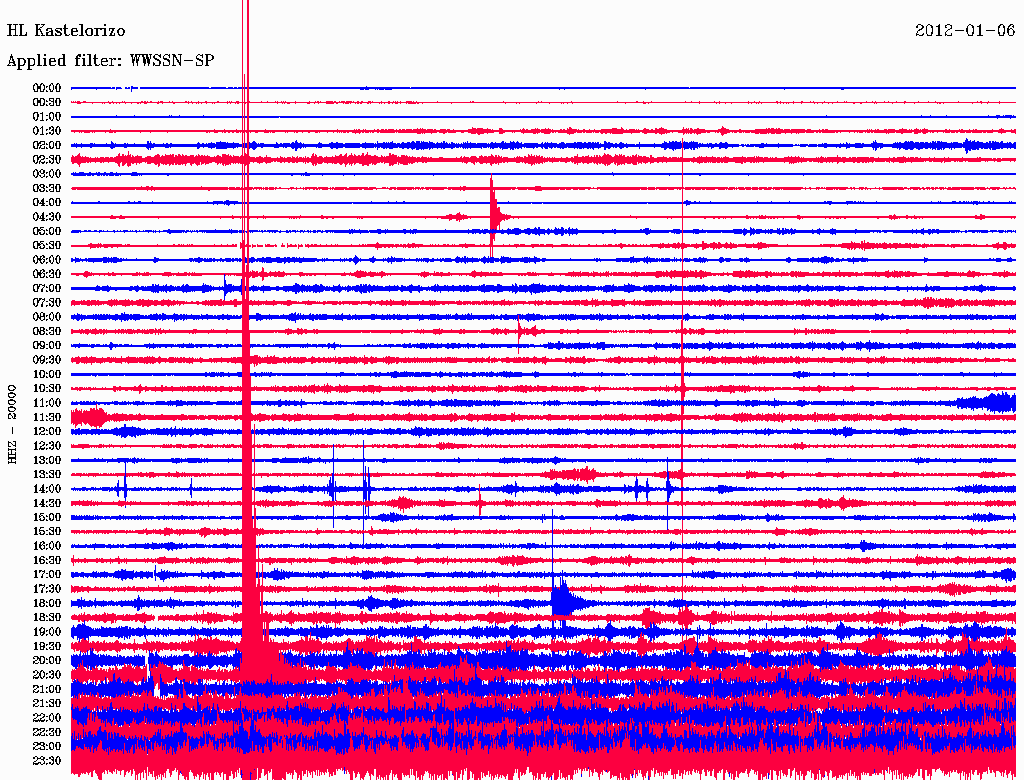Viewport: 1024px width, 780px height.
Task: Select the 15:00 time label
Action: 47,517
